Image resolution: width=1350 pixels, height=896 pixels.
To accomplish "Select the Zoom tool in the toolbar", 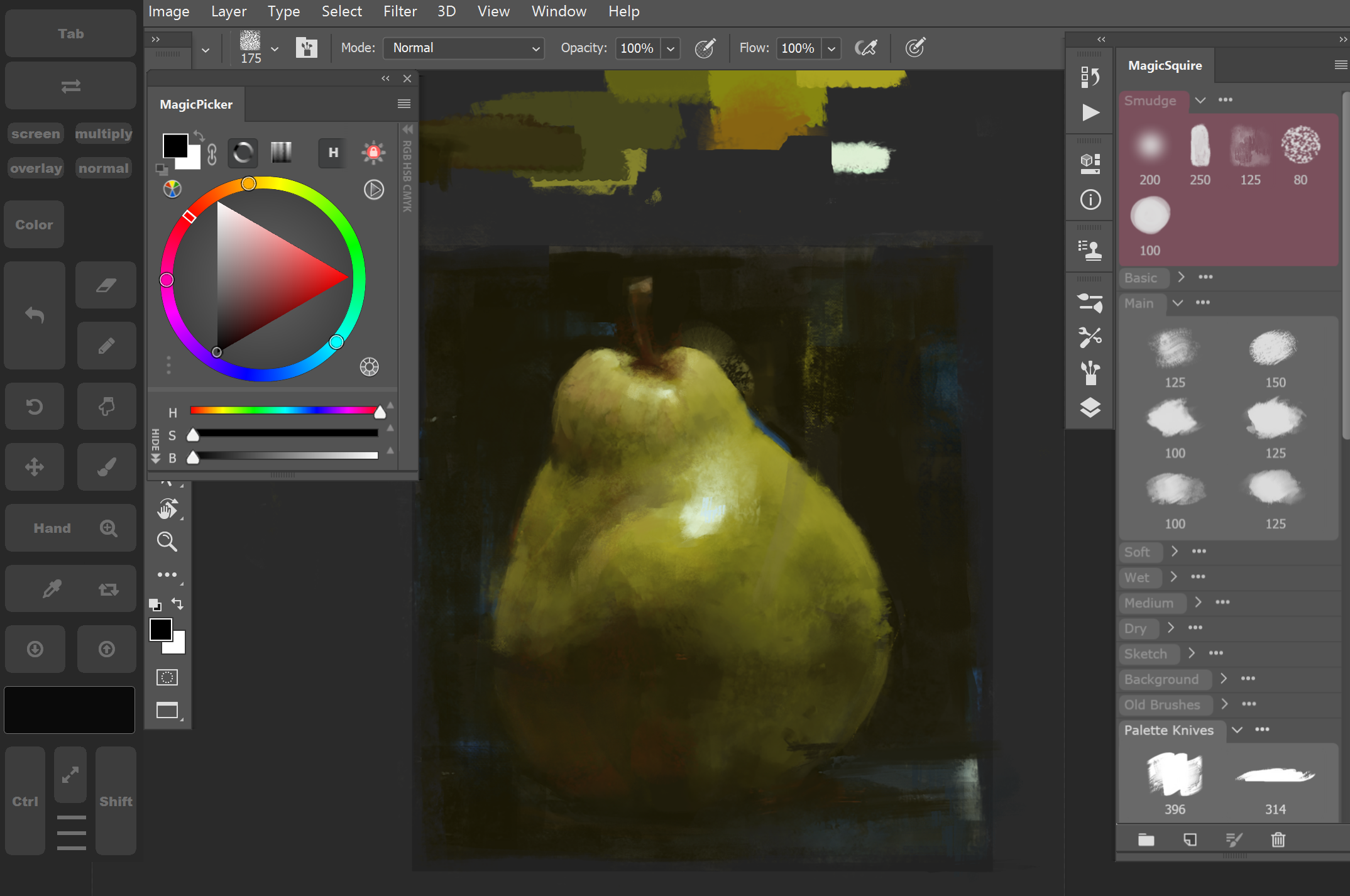I will (x=167, y=541).
